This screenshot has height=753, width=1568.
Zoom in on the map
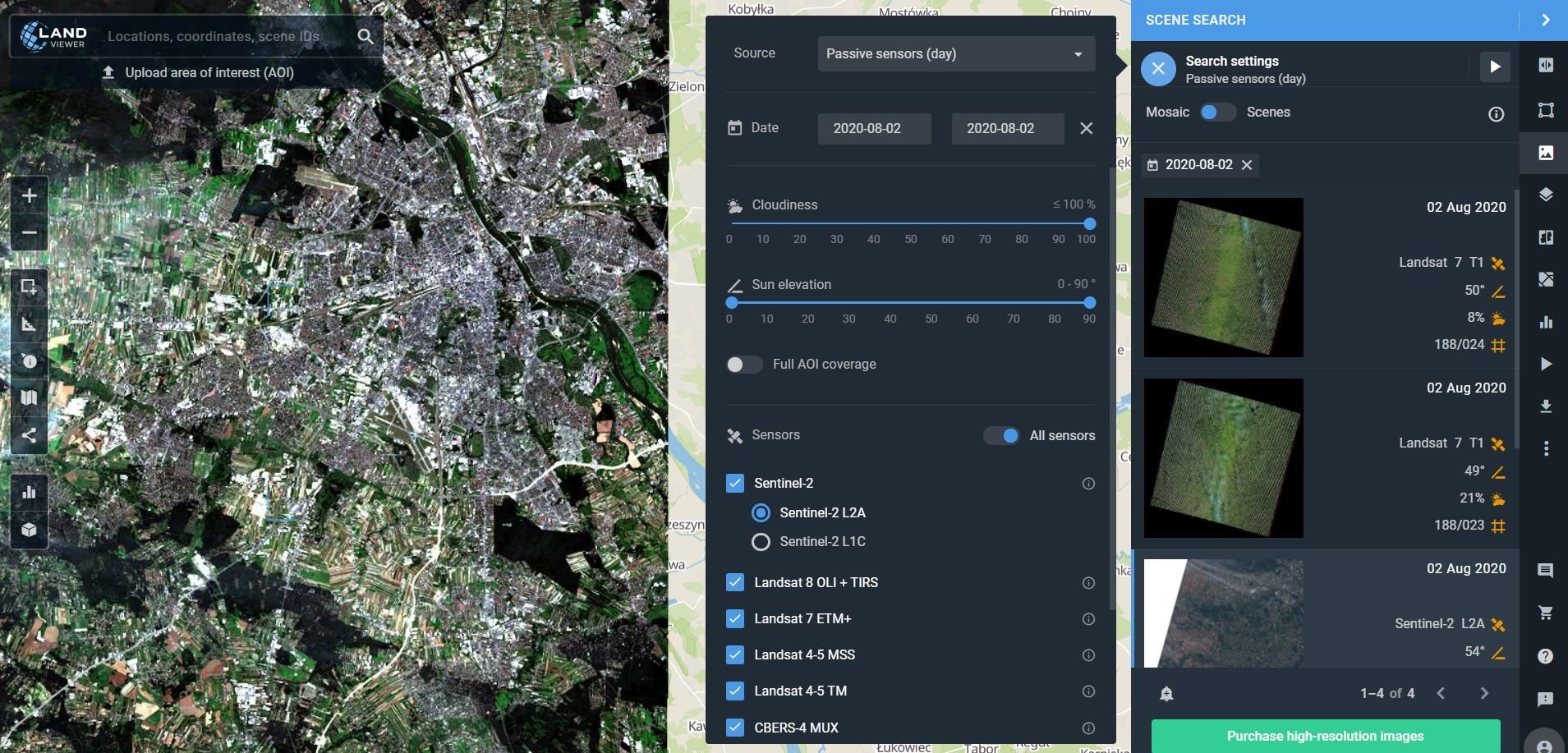pos(29,196)
